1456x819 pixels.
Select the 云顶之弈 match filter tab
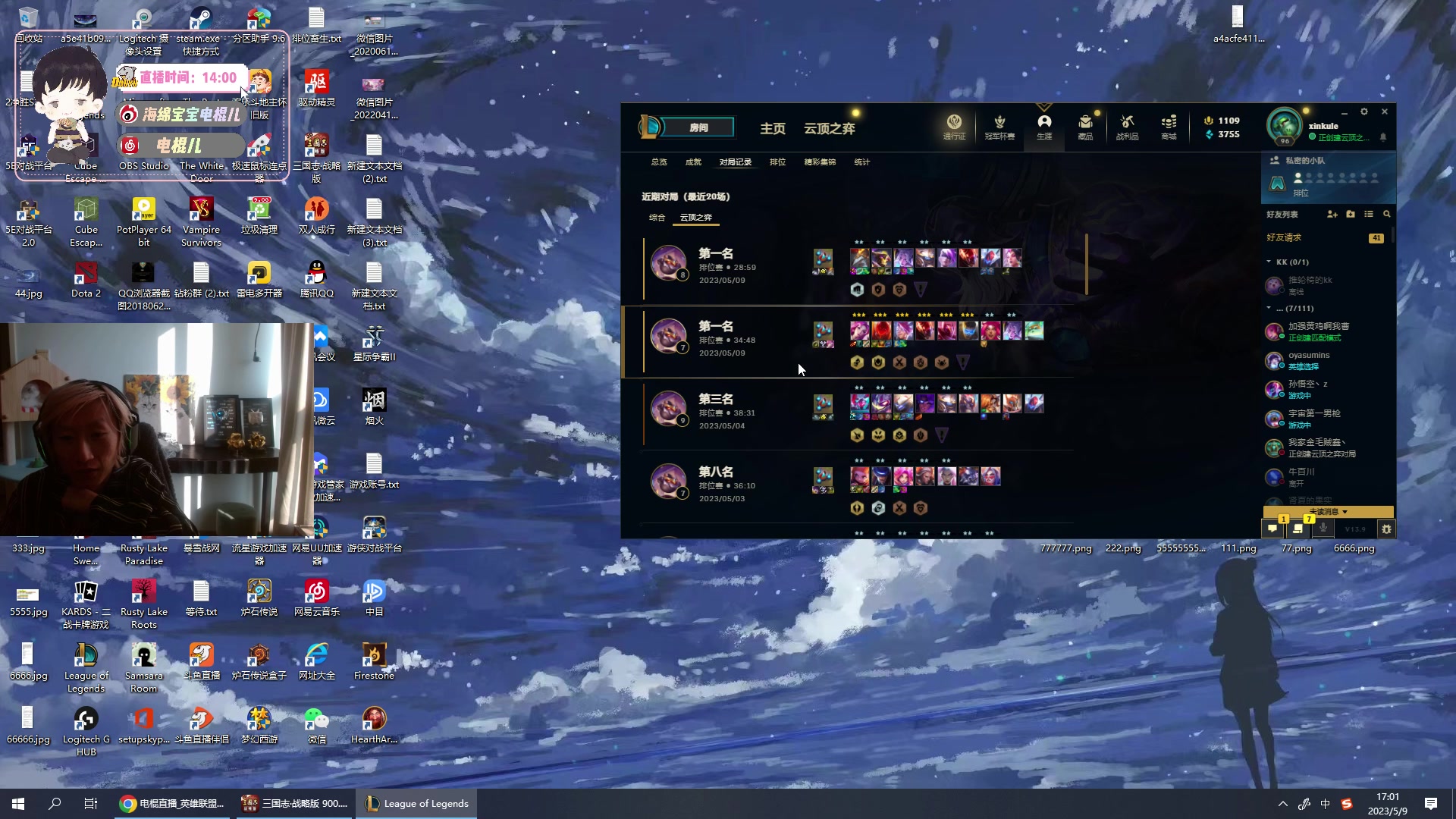point(696,218)
